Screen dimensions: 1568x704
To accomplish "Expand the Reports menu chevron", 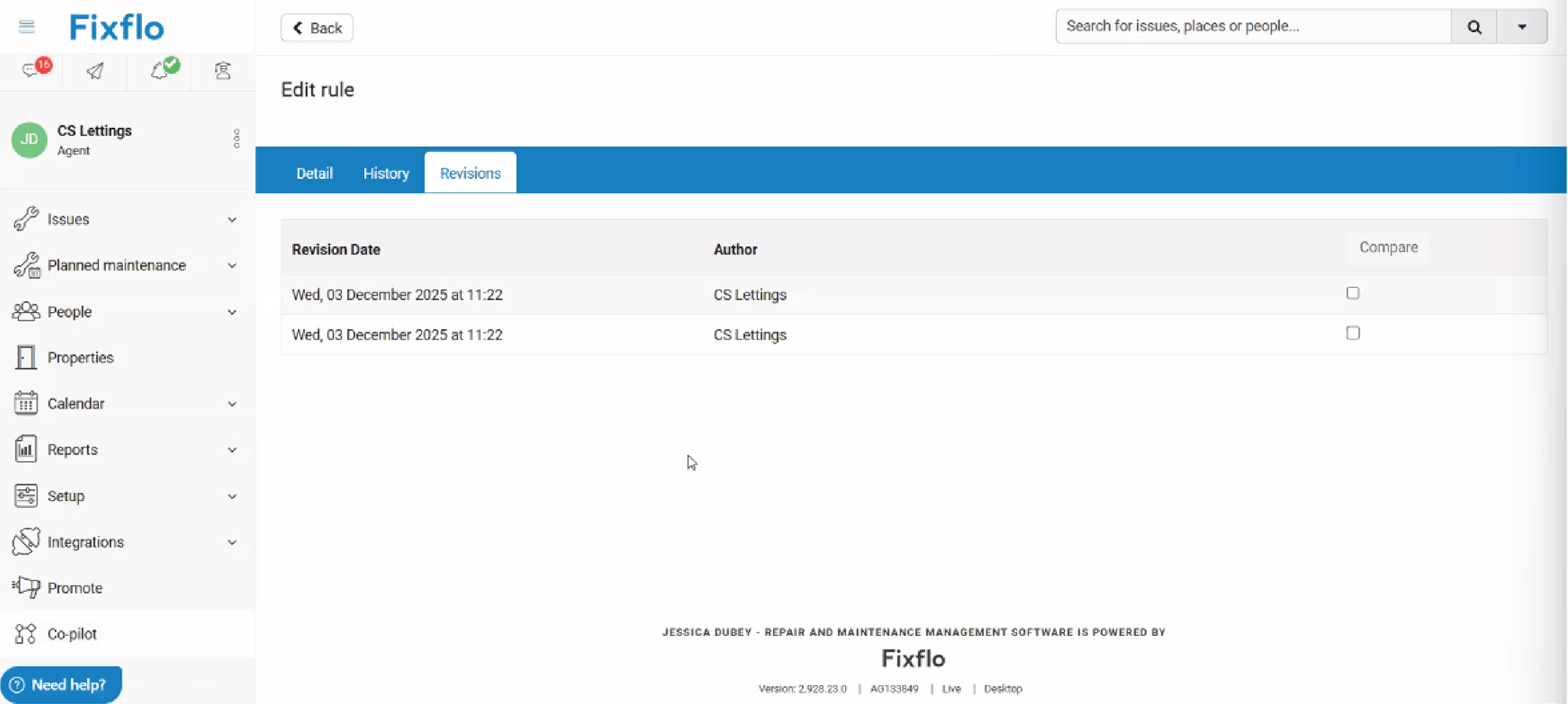I will pos(232,450).
